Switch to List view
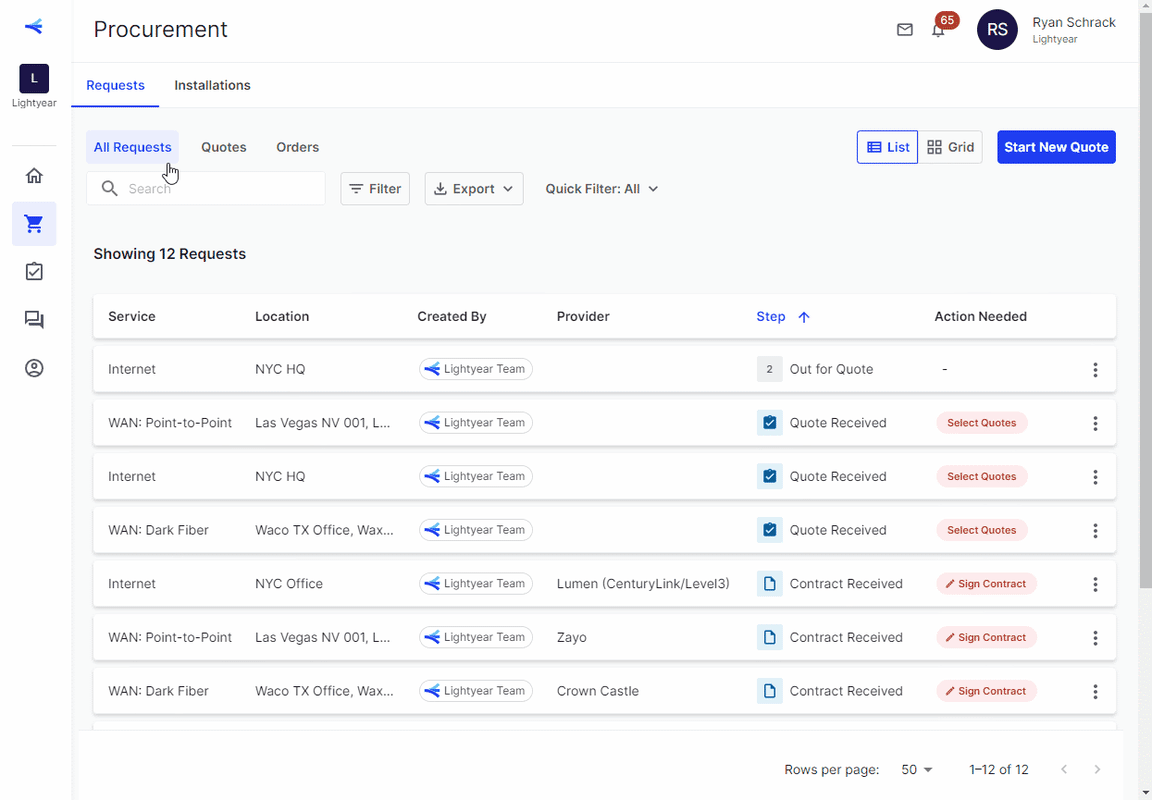 888,147
